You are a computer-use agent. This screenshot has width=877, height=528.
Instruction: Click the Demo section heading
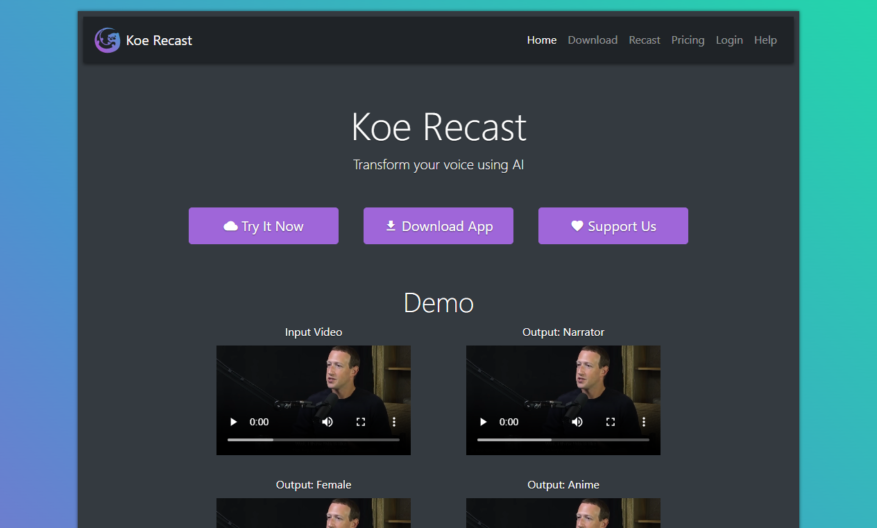point(438,303)
